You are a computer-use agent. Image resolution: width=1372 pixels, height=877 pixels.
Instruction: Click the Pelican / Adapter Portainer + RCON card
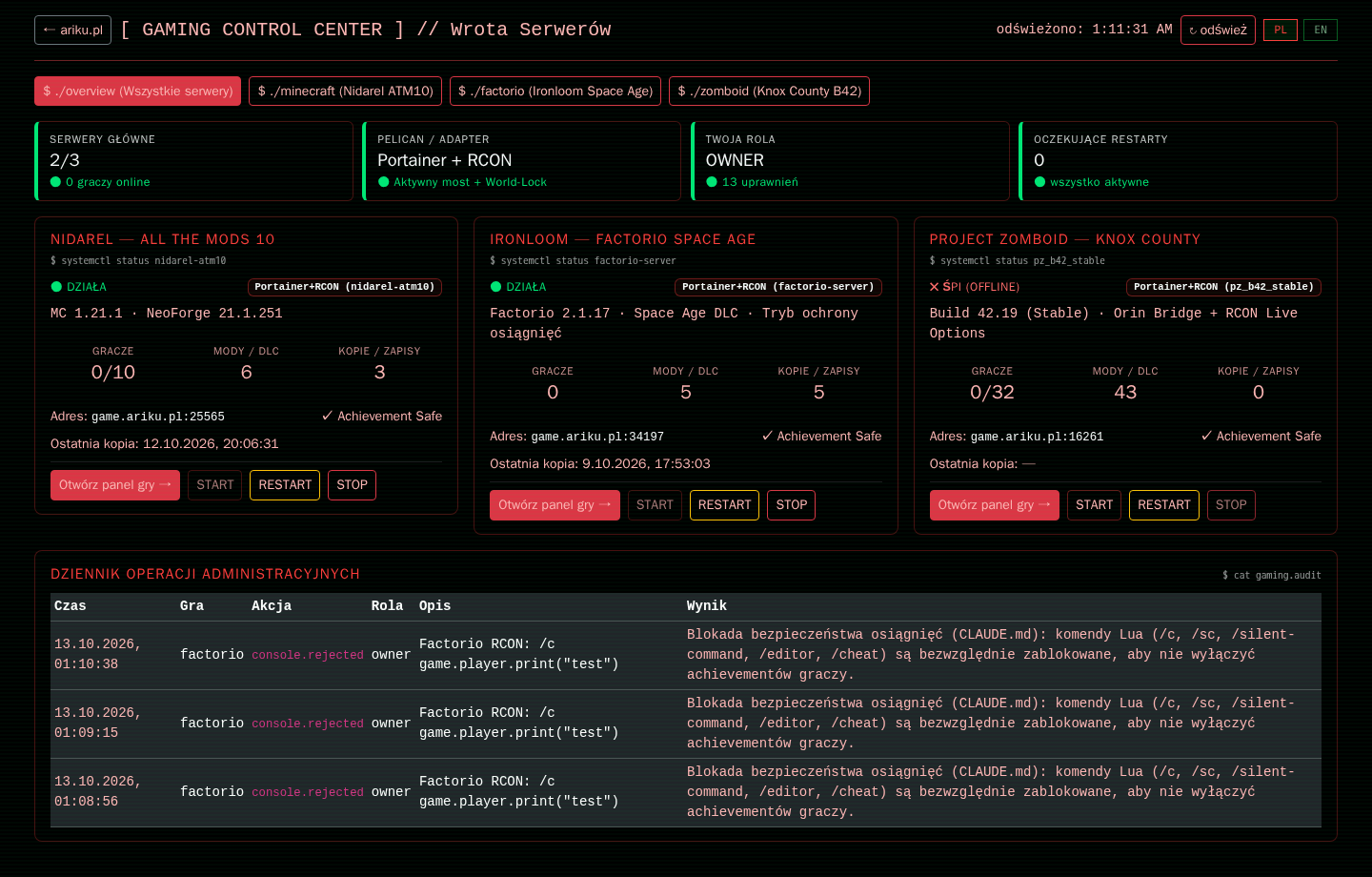(x=521, y=161)
